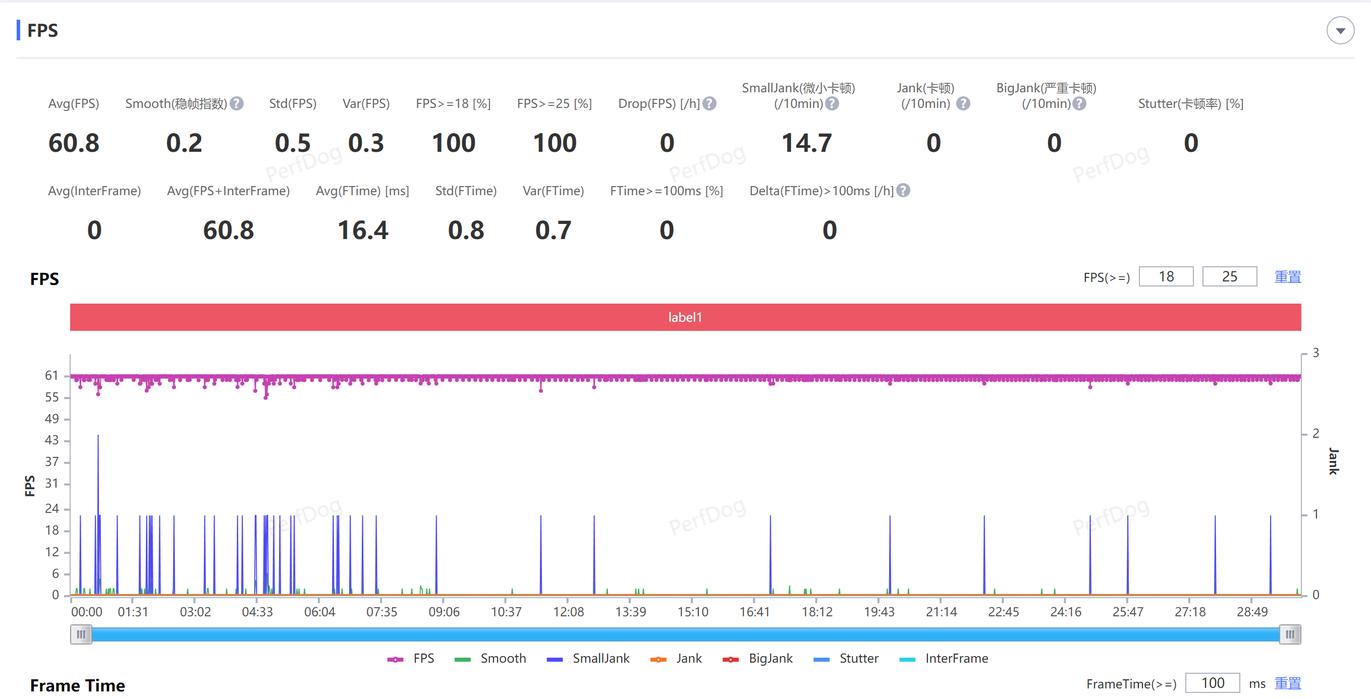Viewport: 1371px width, 699px height.
Task: Click left handle of time range slider
Action: click(81, 634)
